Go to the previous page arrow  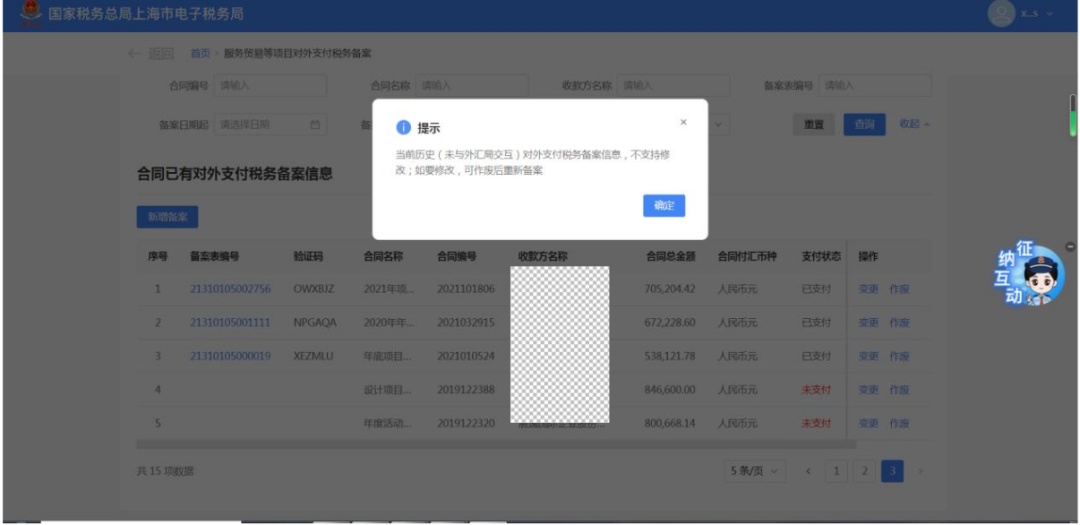click(x=809, y=471)
